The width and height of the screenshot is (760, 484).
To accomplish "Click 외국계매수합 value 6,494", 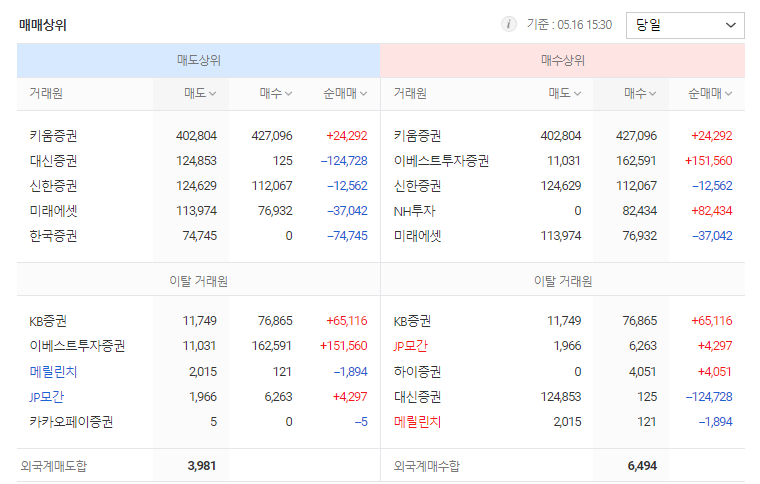I will [642, 466].
